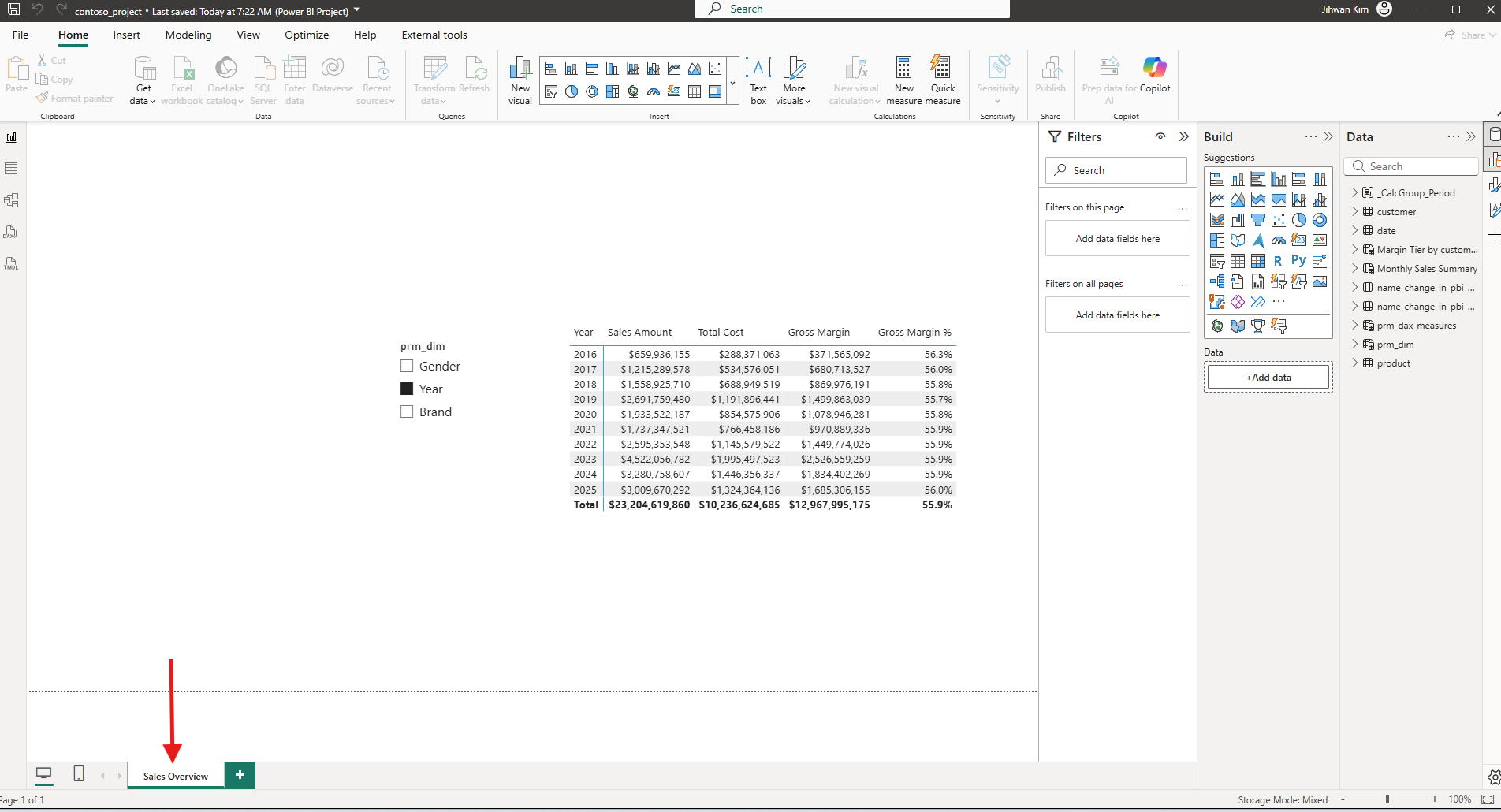1501x812 pixels.
Task: Open TMDL view icon
Action: click(11, 263)
